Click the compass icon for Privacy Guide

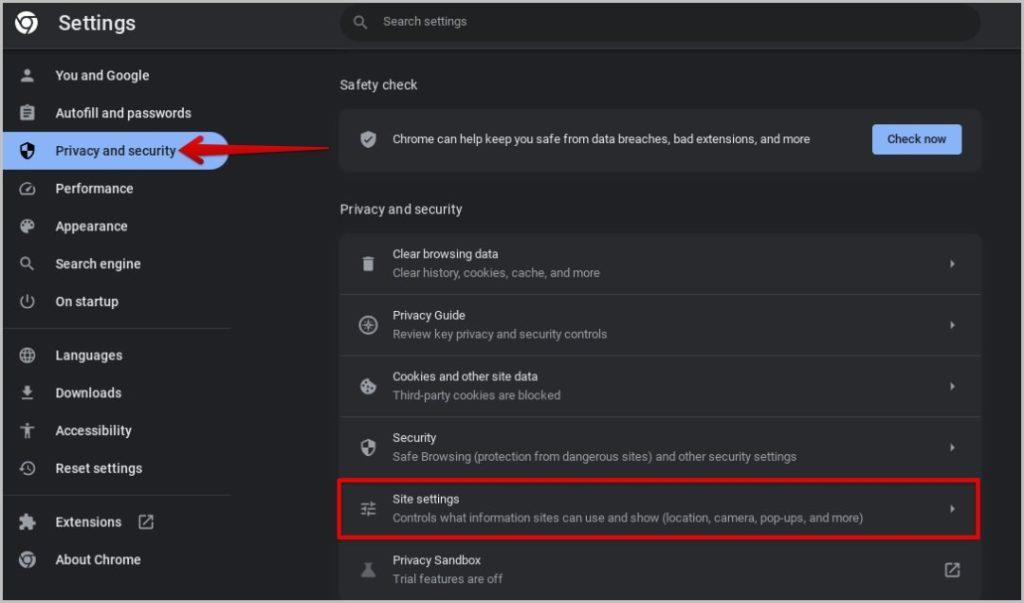(x=368, y=325)
